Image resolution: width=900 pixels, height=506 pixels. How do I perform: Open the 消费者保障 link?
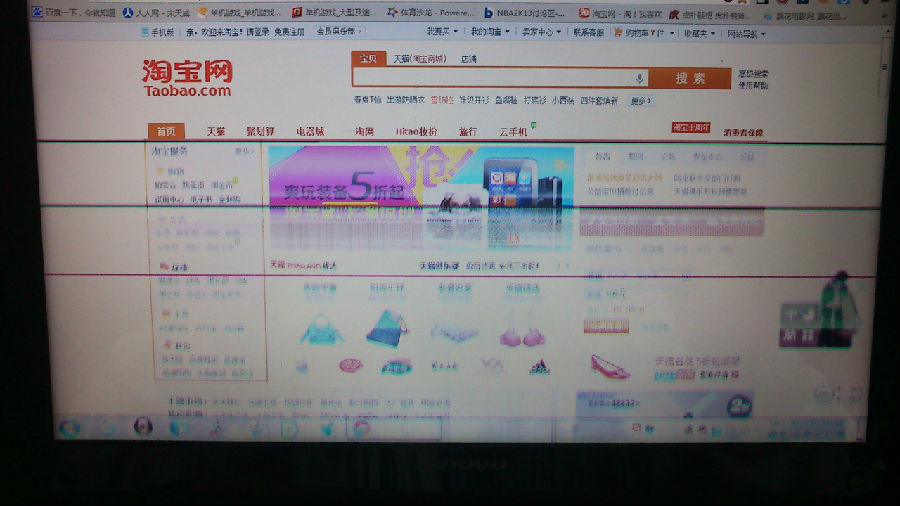[x=743, y=133]
